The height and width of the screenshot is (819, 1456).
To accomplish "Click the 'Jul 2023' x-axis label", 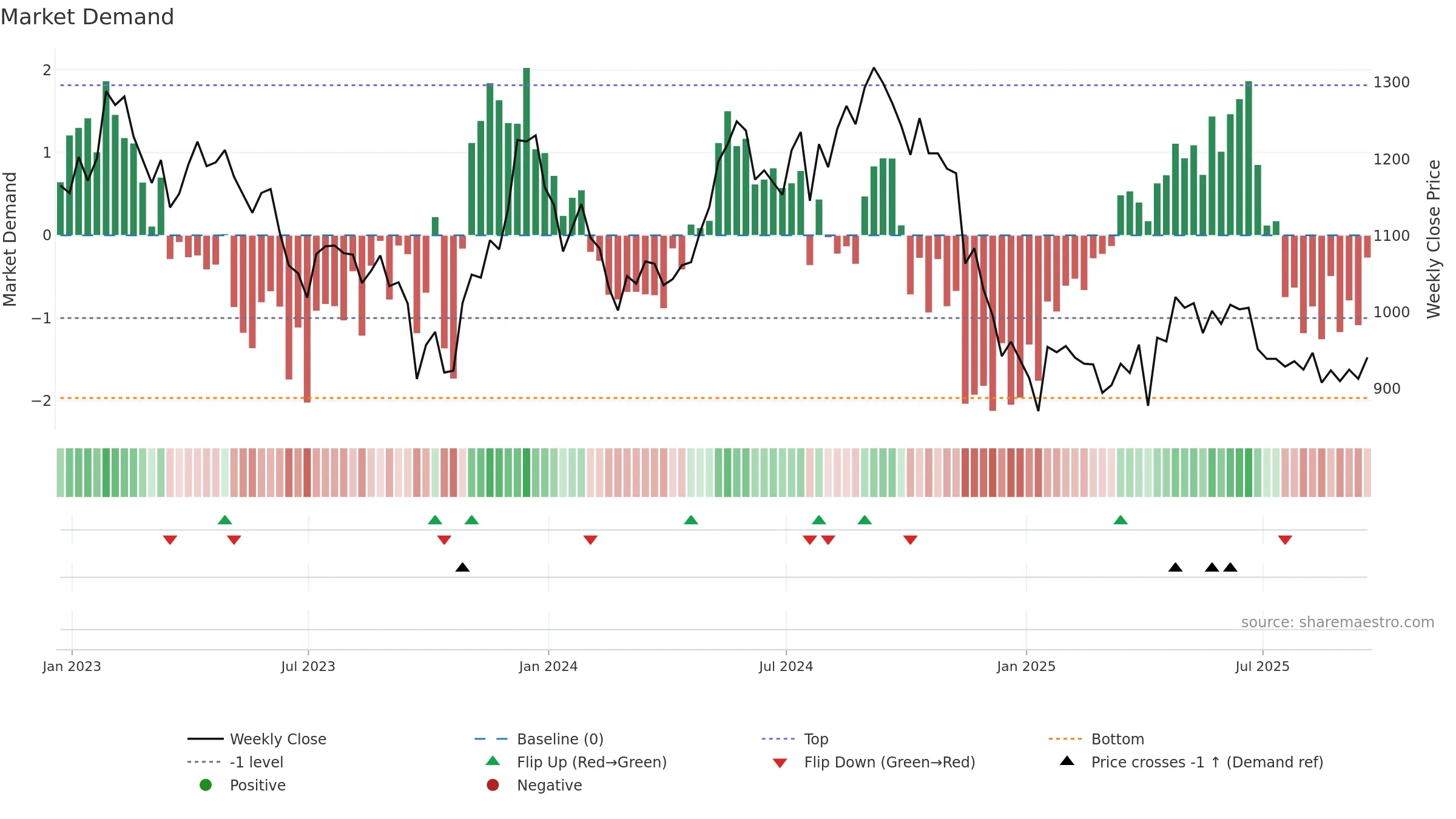I will click(x=308, y=666).
